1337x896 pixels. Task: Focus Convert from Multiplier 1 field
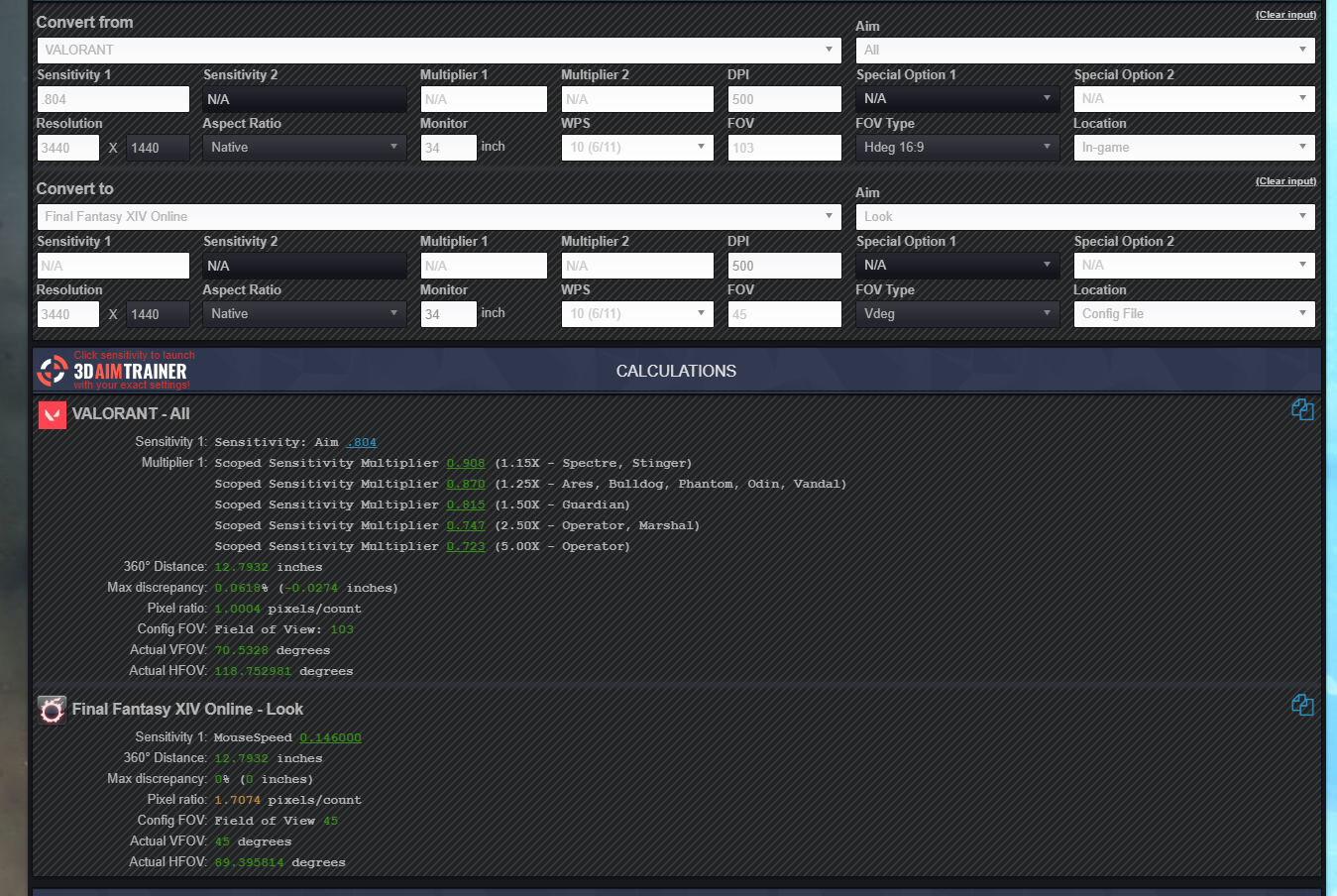(x=484, y=99)
